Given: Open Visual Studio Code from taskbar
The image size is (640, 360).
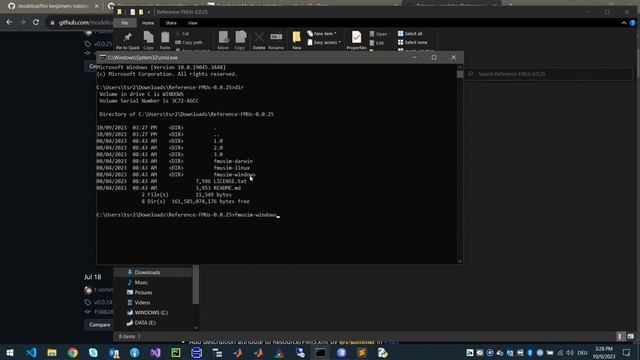Looking at the screenshot, I should [x=31, y=353].
